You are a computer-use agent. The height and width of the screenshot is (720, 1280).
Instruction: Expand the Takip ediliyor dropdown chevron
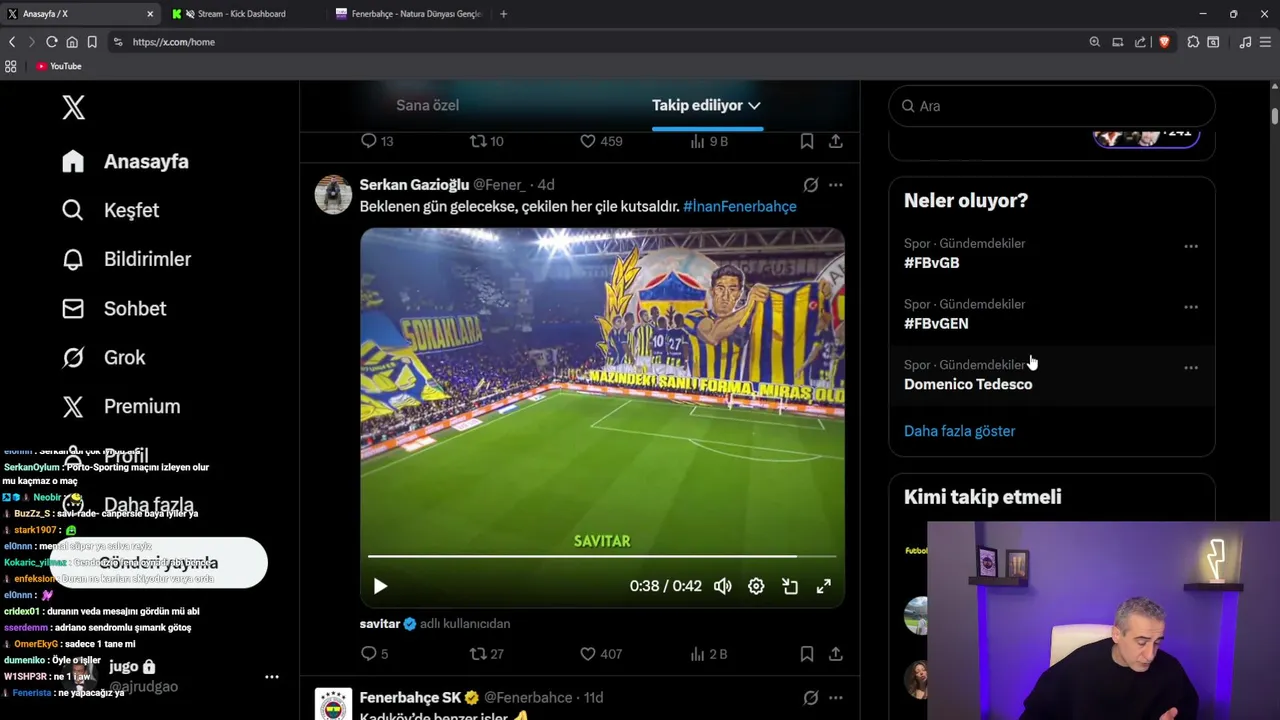point(754,105)
